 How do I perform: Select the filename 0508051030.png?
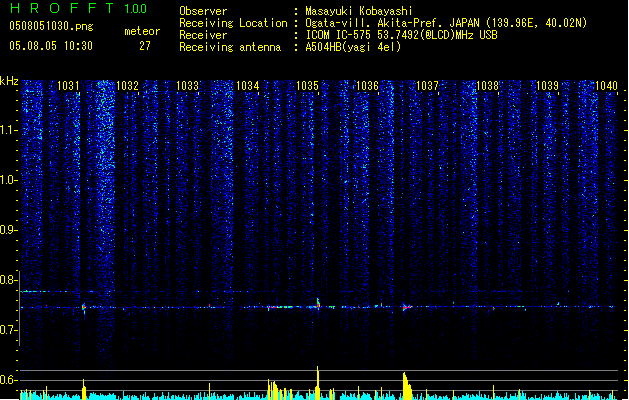point(51,26)
